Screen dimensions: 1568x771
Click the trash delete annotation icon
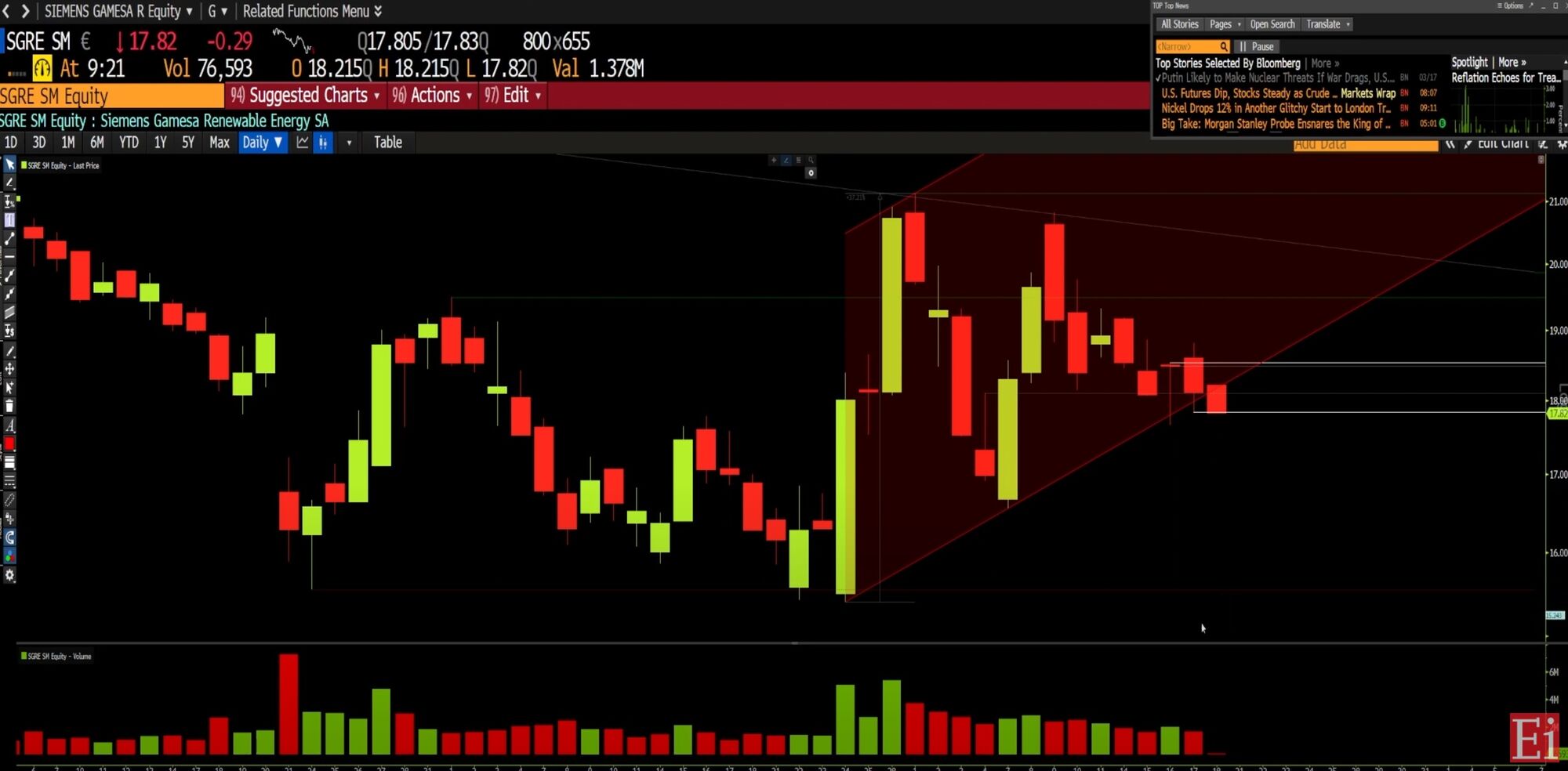(x=9, y=406)
